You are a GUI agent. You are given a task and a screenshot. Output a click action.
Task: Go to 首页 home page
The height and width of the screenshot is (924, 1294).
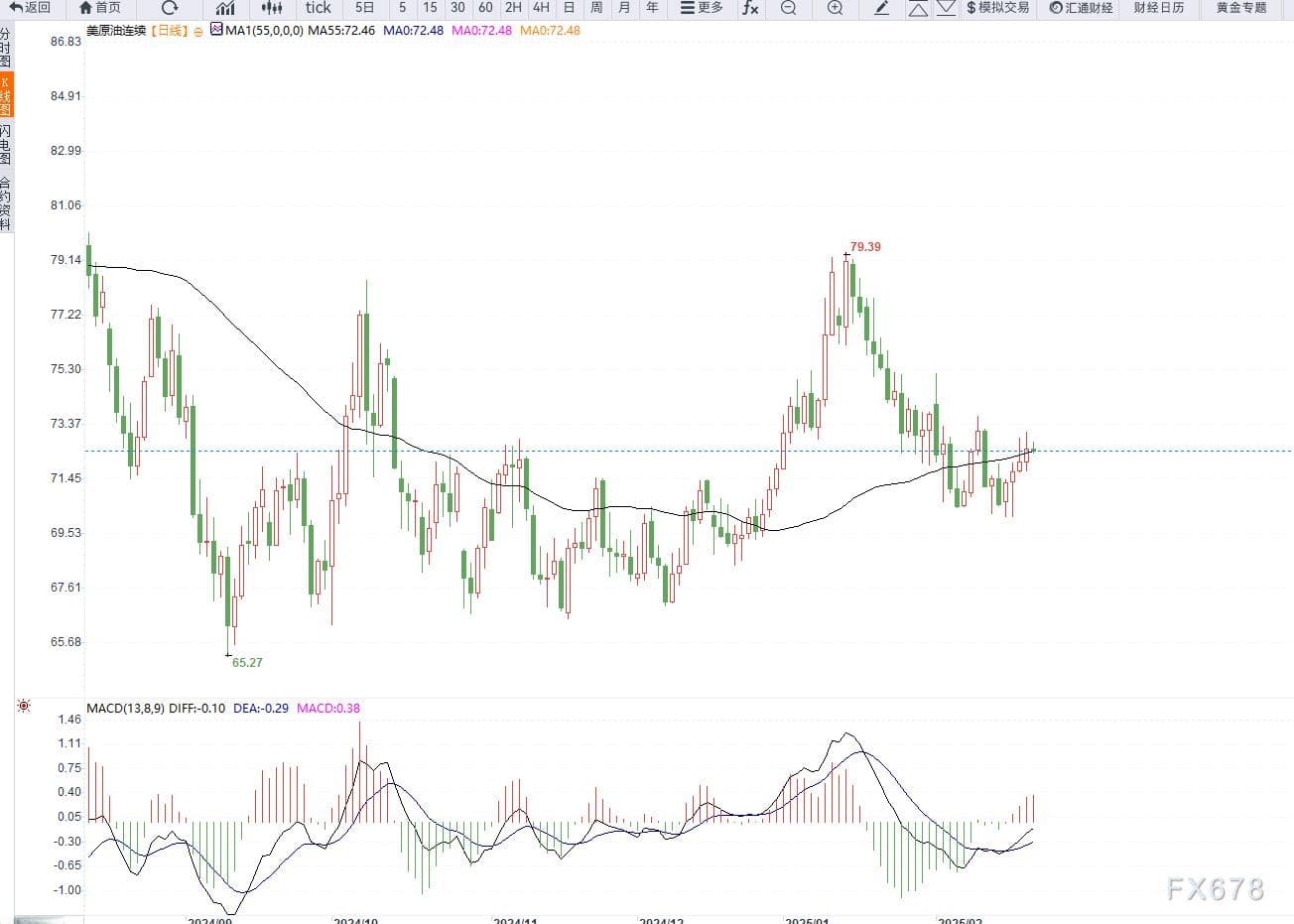tap(100, 8)
